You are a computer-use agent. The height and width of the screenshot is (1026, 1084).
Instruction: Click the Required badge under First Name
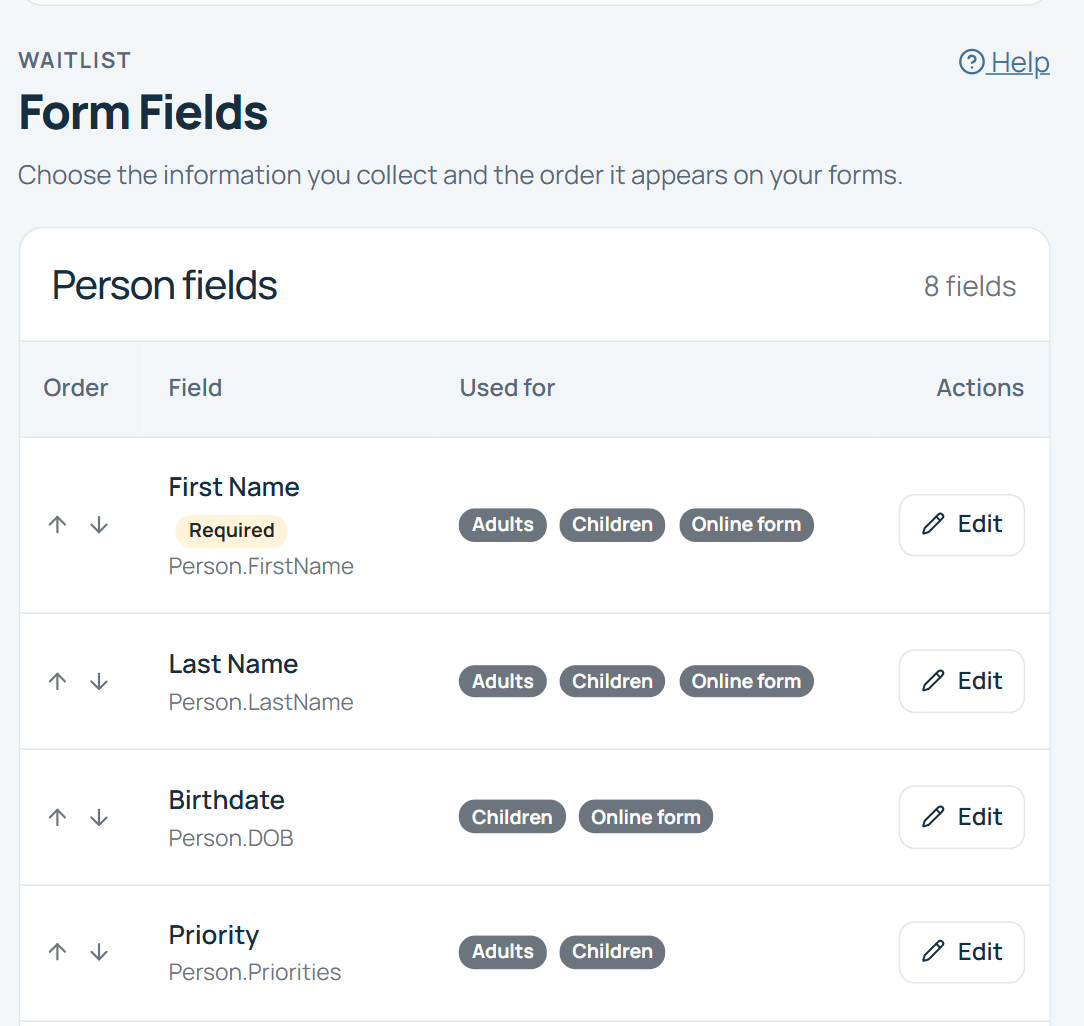pos(232,530)
